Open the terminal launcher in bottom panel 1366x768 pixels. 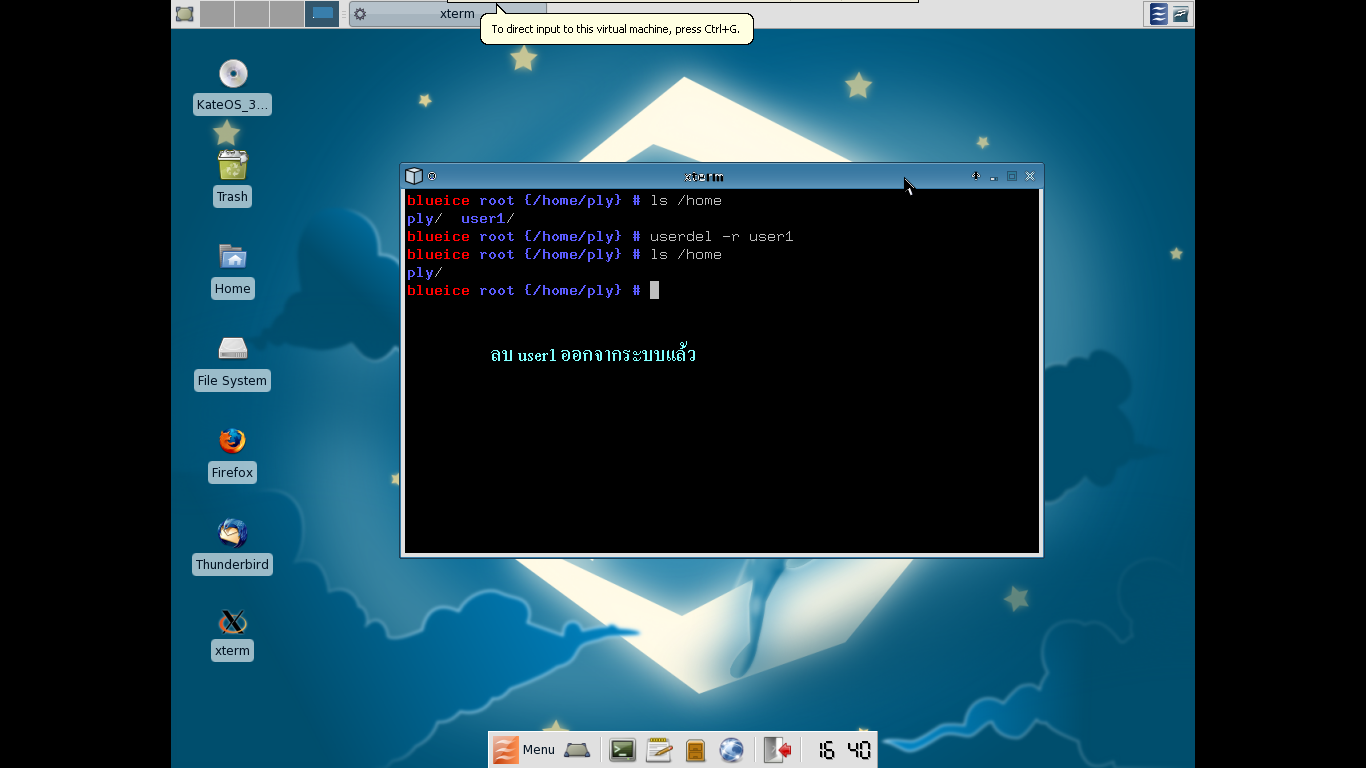coord(623,750)
